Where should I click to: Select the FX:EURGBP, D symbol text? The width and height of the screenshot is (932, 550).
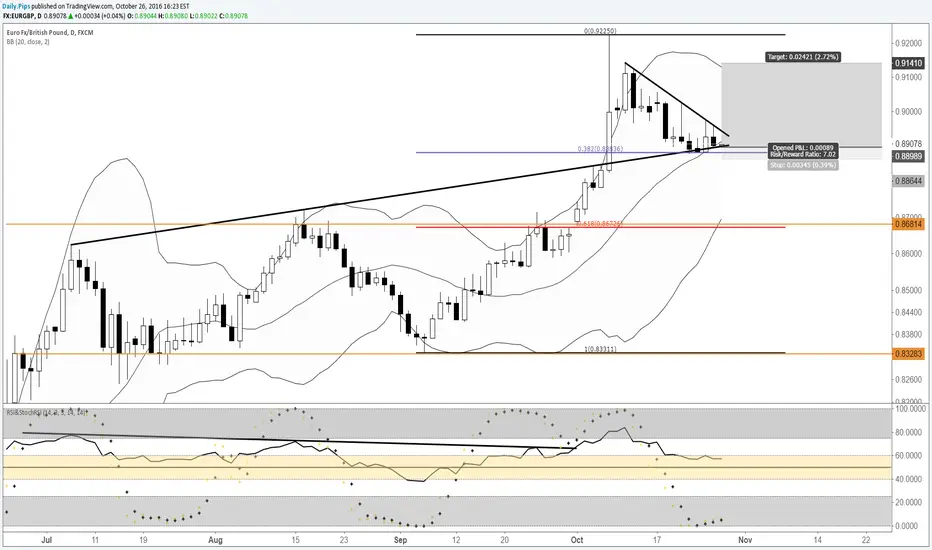pyautogui.click(x=23, y=16)
